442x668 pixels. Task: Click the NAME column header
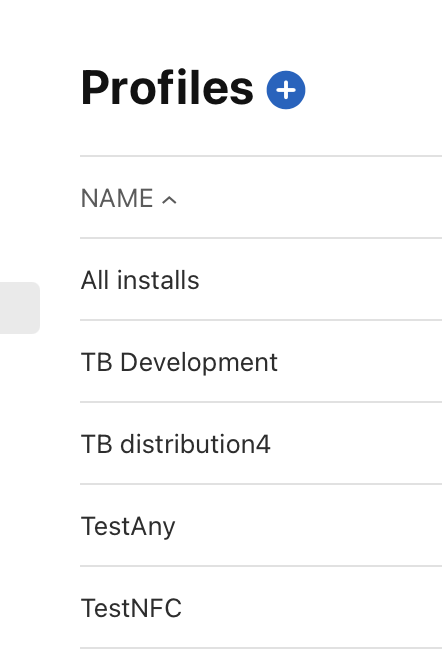pos(129,199)
